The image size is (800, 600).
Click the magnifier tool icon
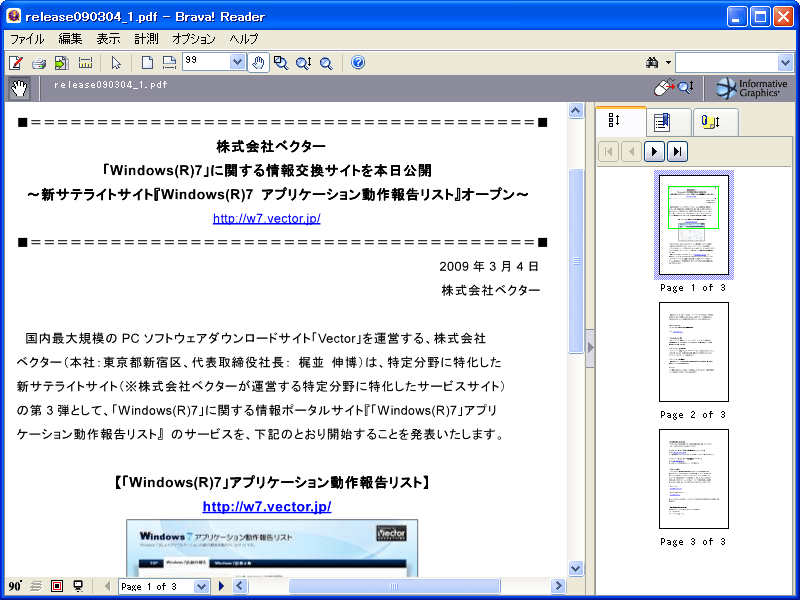tap(326, 63)
